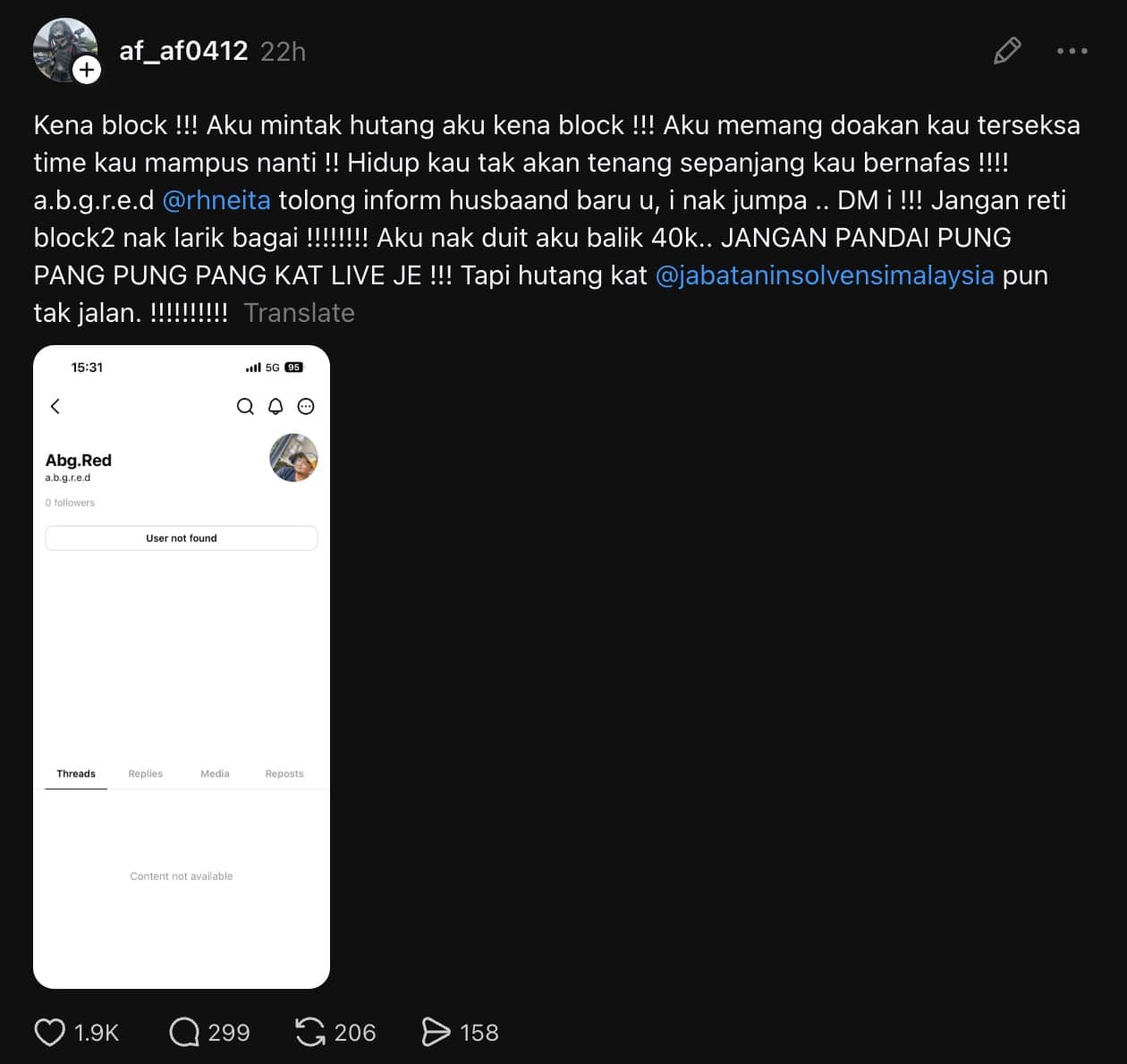The height and width of the screenshot is (1064, 1127).
Task: Click the User not found button
Action: [182, 538]
